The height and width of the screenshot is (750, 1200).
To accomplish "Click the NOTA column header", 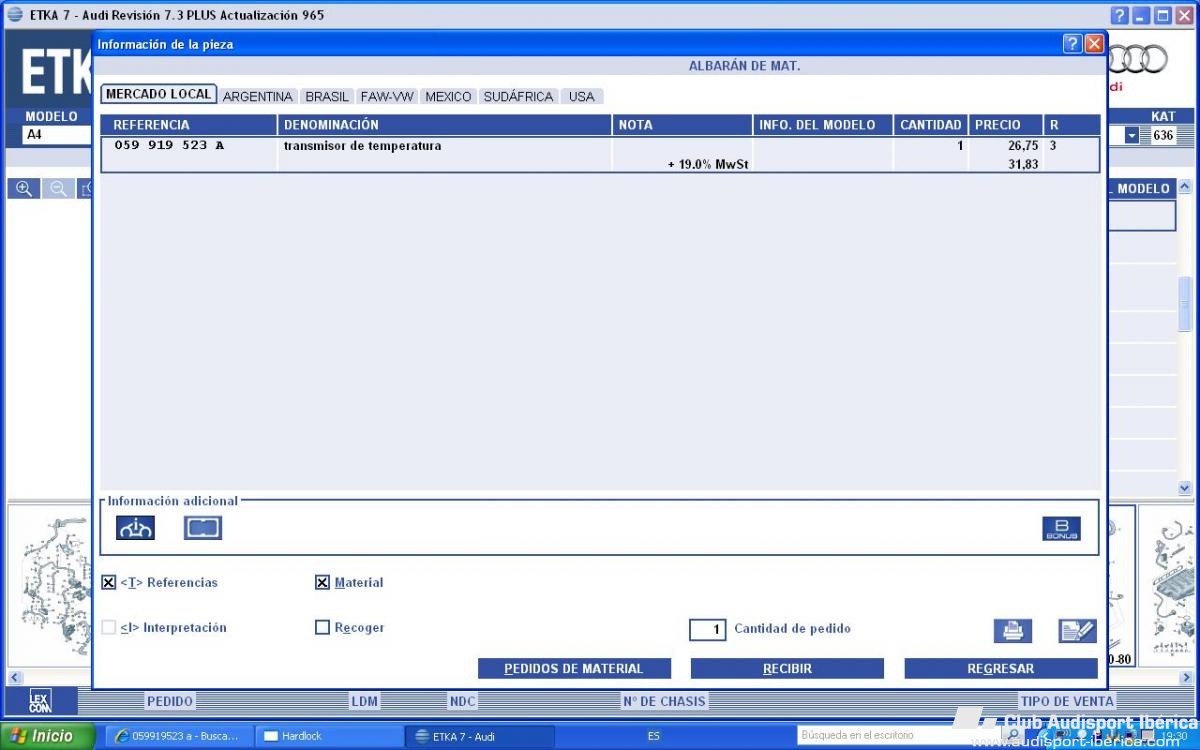I will 683,125.
